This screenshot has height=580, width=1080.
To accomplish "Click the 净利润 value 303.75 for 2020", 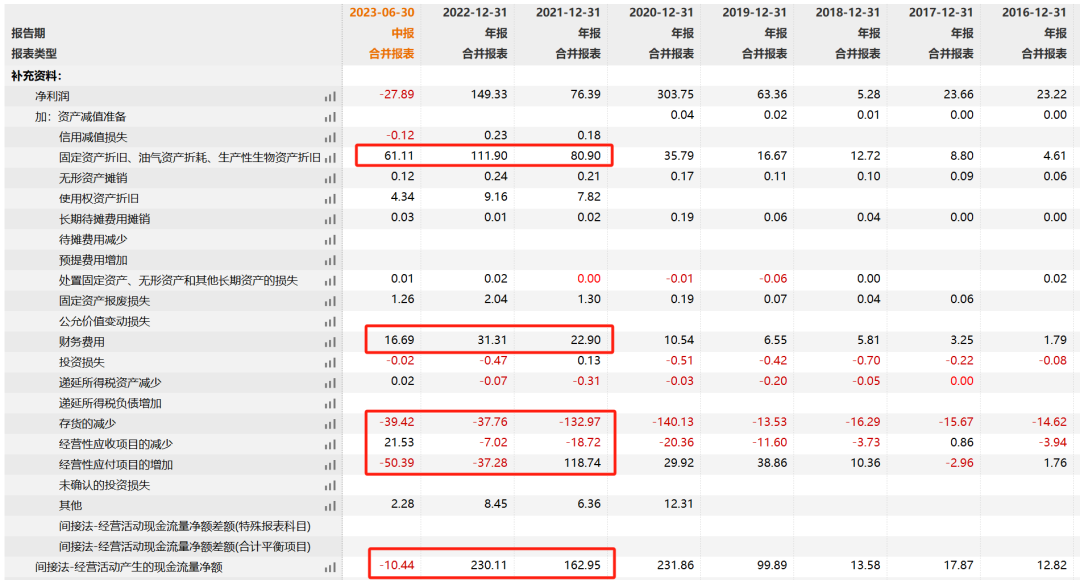I will 676,94.
